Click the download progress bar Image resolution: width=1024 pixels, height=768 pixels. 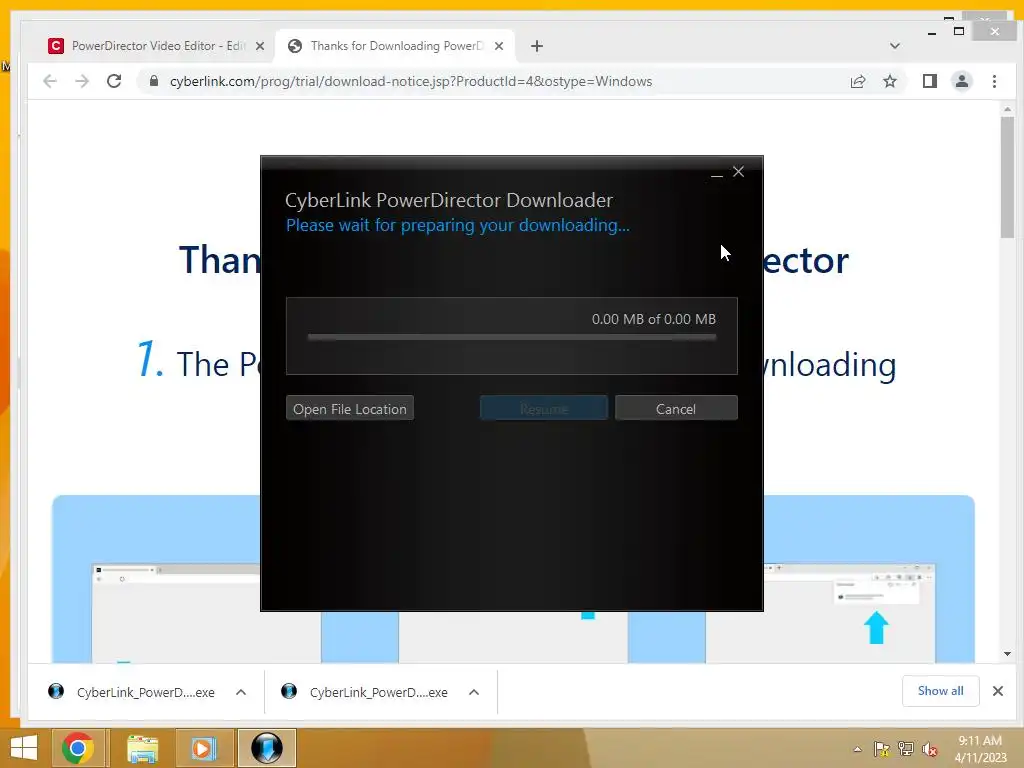tap(511, 337)
